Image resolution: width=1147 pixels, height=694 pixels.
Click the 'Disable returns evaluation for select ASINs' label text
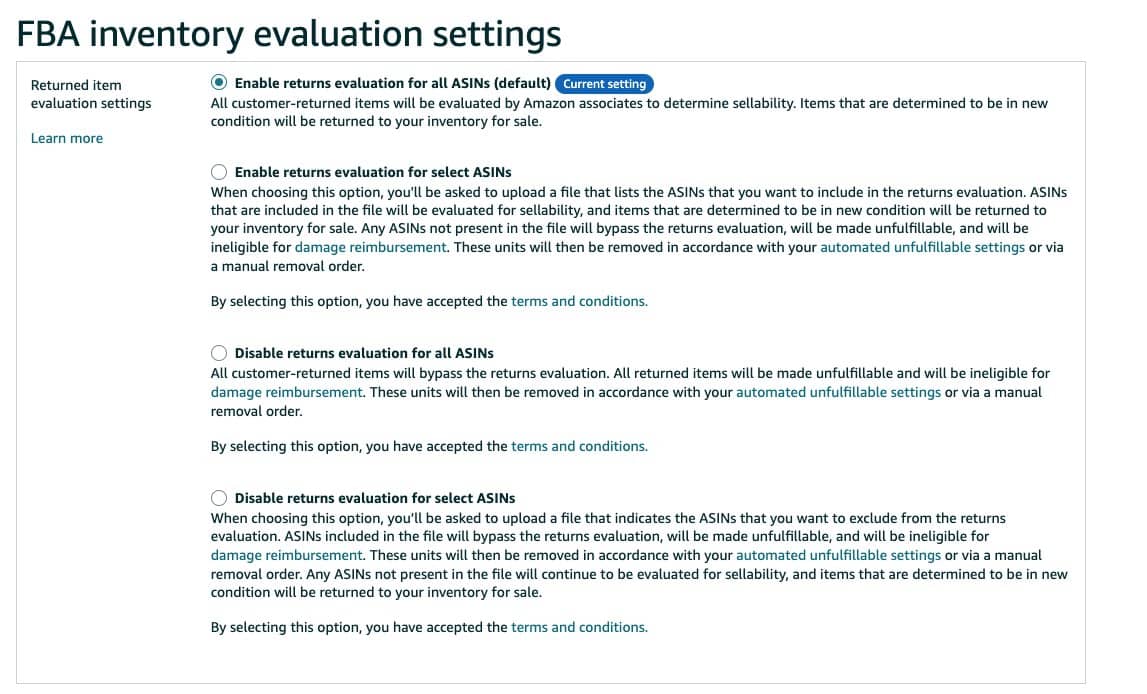click(375, 498)
